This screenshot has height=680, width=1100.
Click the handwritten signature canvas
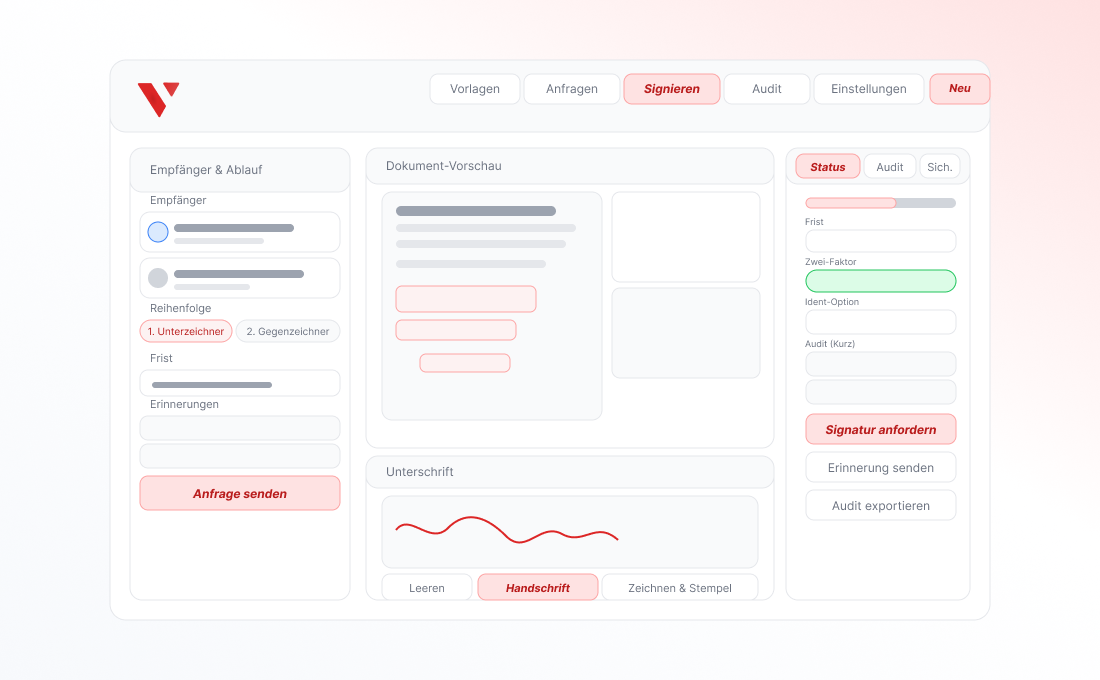click(x=570, y=532)
